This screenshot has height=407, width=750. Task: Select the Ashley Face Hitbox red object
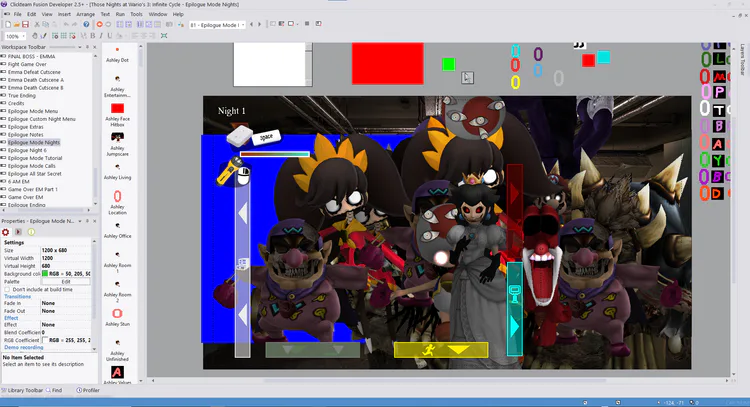(117, 115)
